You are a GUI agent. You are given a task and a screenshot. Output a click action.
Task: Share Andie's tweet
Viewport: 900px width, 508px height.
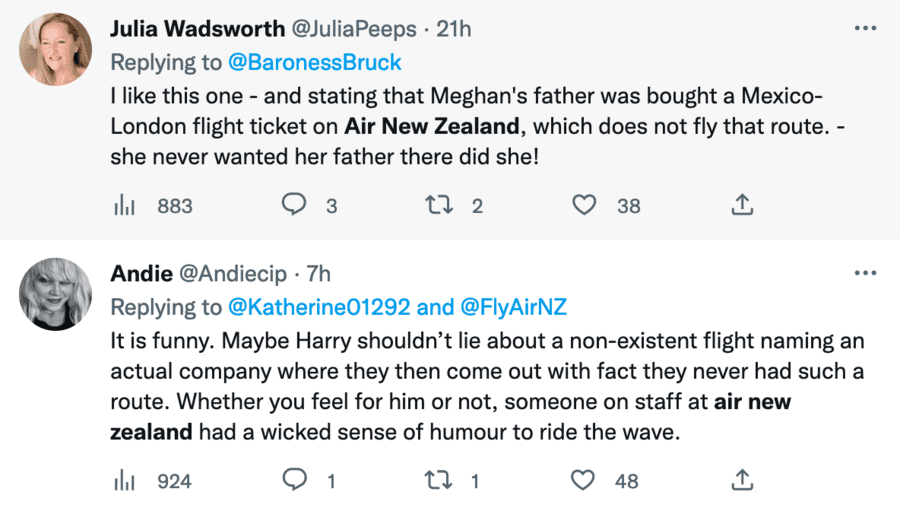pos(741,481)
